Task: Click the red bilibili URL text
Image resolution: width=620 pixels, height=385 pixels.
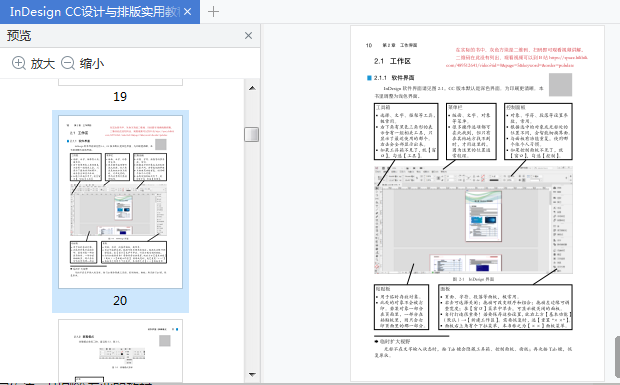Action: point(516,61)
